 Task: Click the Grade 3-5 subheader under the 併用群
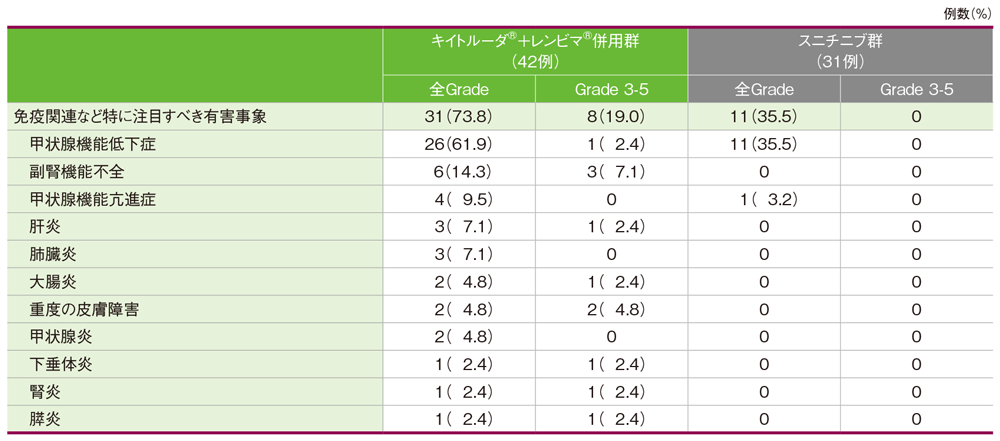[612, 90]
